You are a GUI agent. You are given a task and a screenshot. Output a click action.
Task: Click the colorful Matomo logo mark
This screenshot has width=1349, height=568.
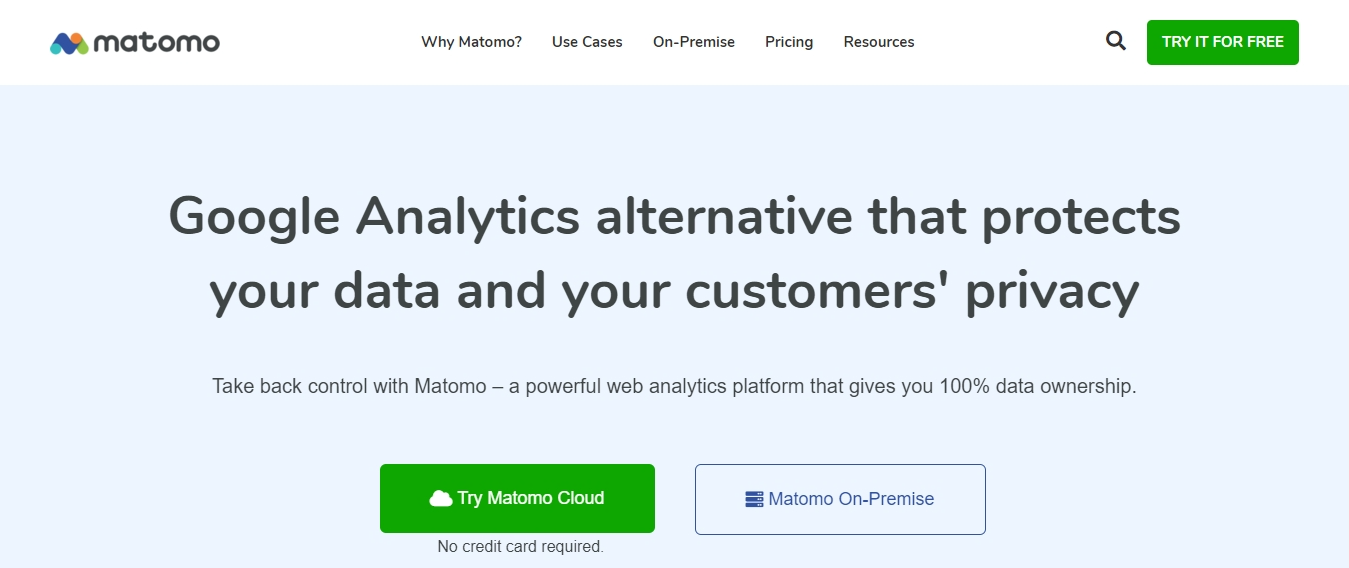point(70,43)
